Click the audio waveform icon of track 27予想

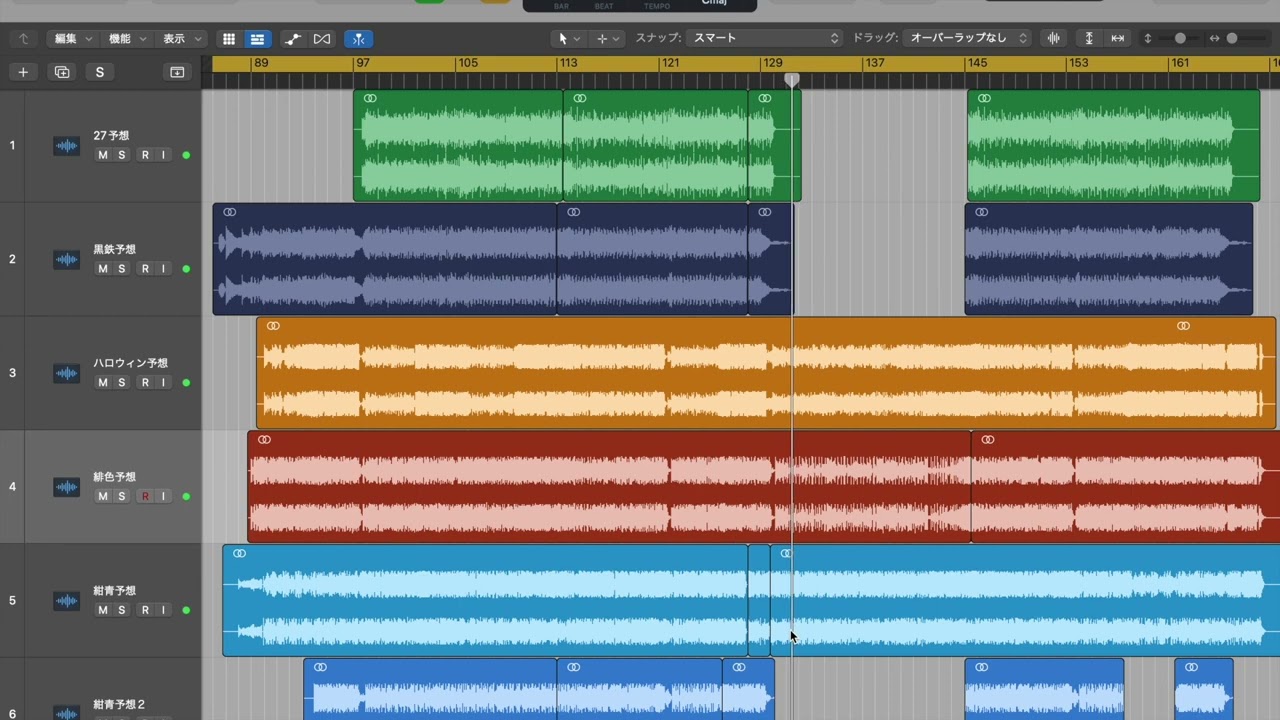click(x=66, y=146)
